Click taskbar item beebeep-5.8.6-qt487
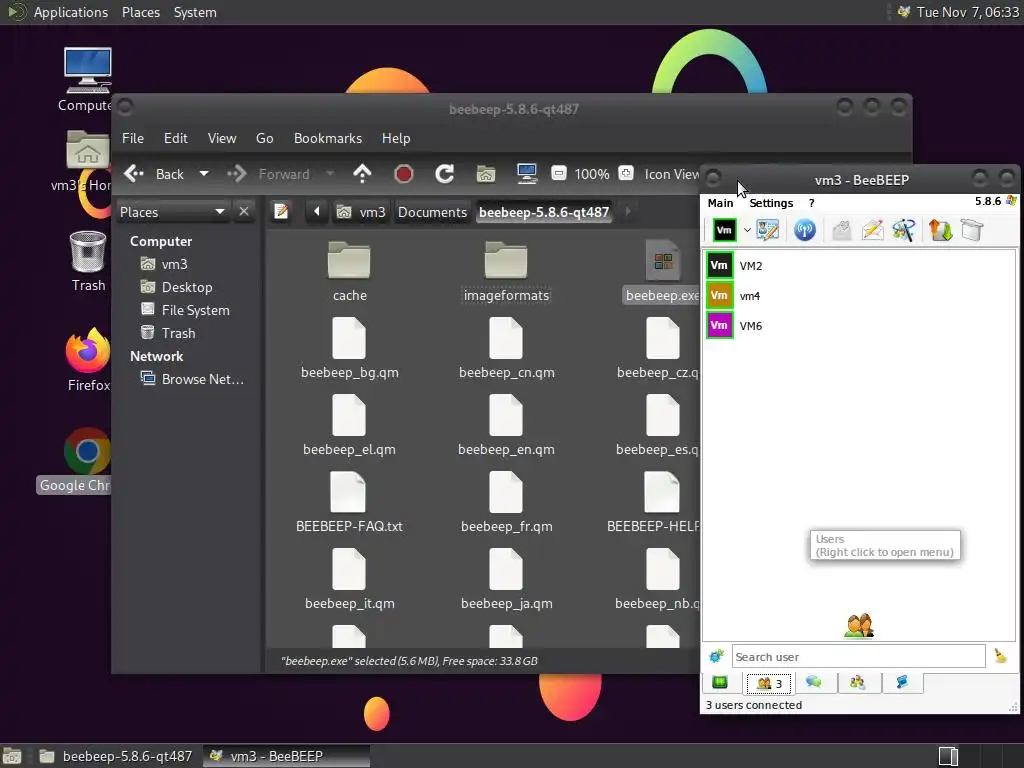 pos(116,756)
